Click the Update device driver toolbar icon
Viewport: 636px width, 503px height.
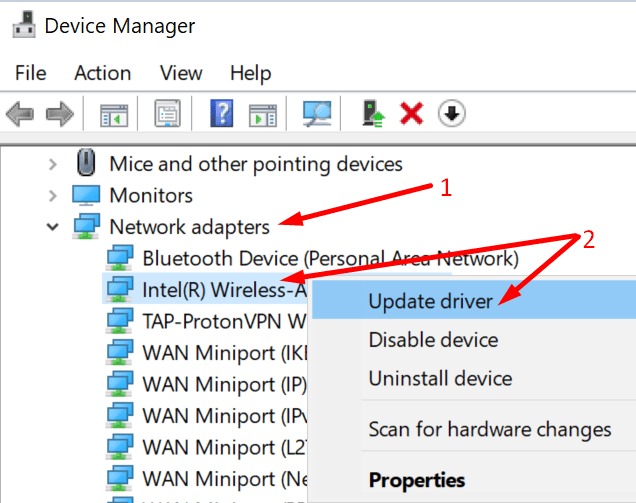coord(373,114)
